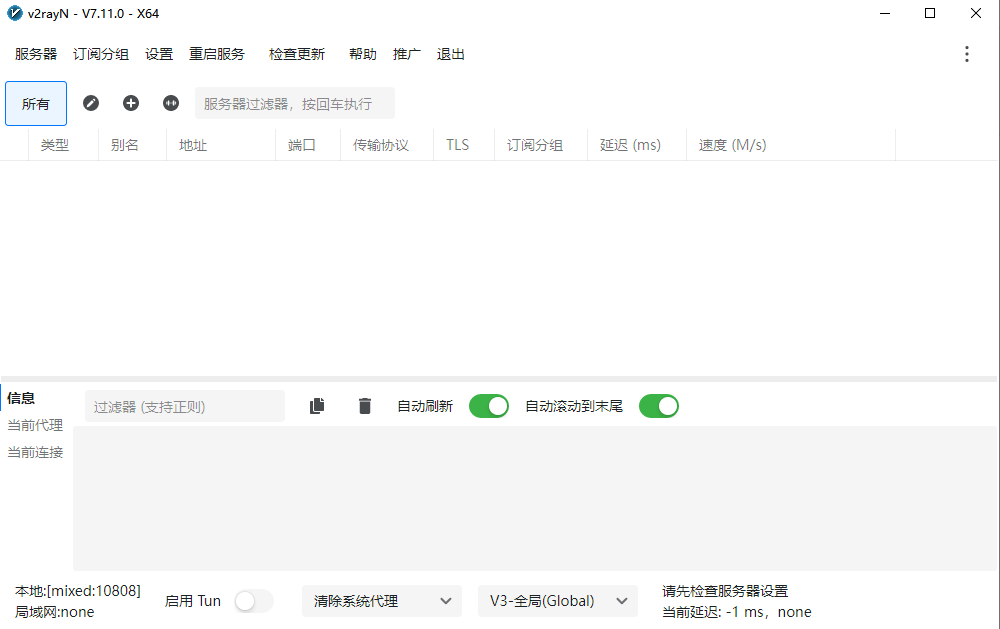Image resolution: width=1000 pixels, height=629 pixels.
Task: Open the V3-全局(Global) routing dropdown
Action: click(557, 601)
